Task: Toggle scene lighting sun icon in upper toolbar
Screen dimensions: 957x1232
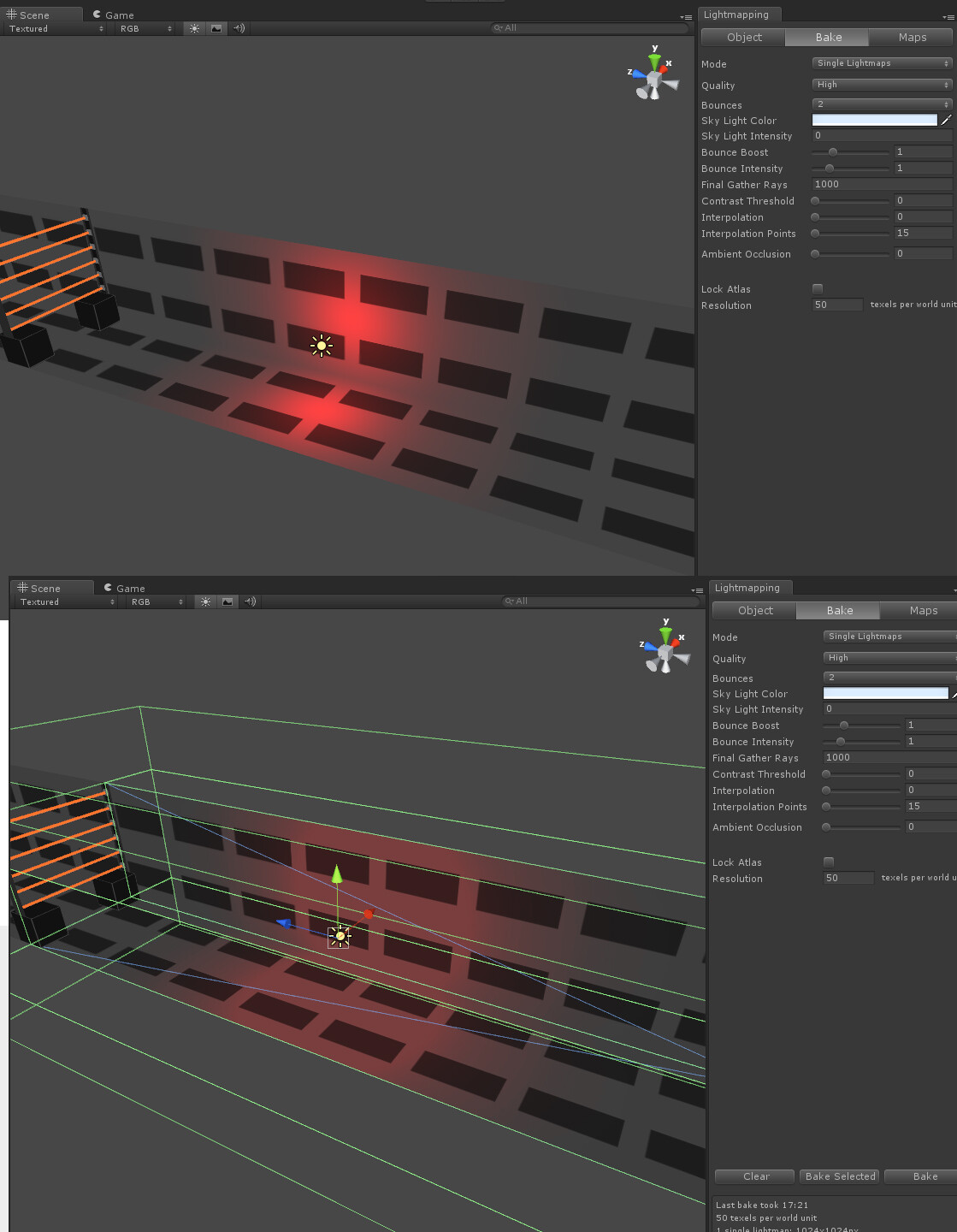Action: pos(194,28)
